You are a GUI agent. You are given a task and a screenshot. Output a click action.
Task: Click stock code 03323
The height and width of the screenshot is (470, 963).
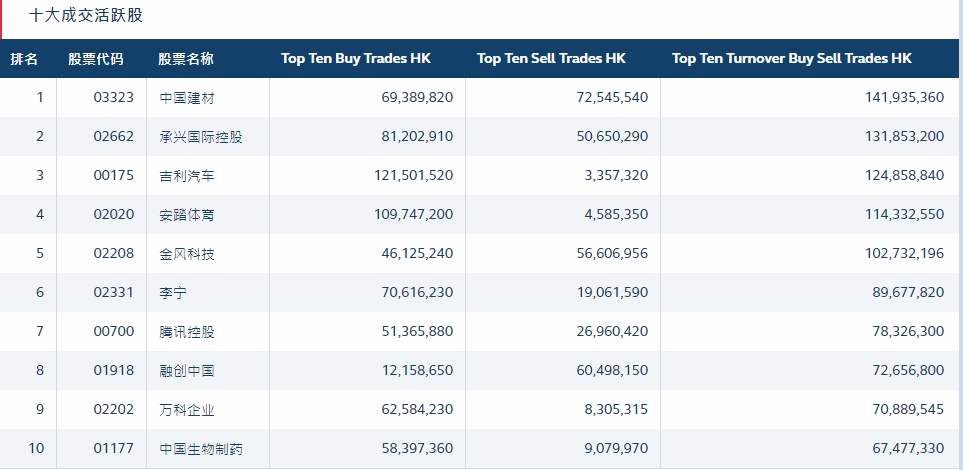(x=113, y=98)
